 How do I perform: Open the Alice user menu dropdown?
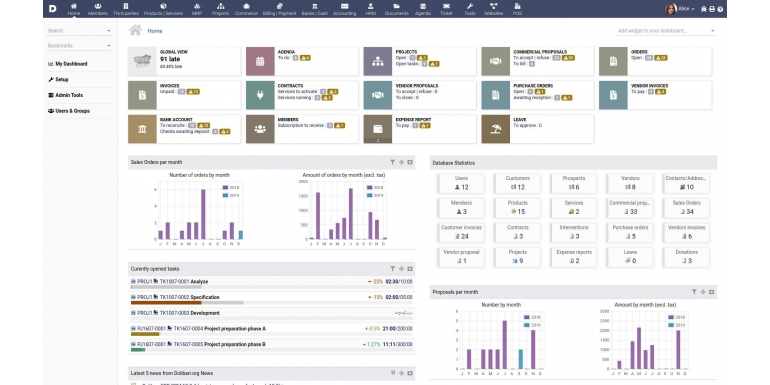[680, 9]
